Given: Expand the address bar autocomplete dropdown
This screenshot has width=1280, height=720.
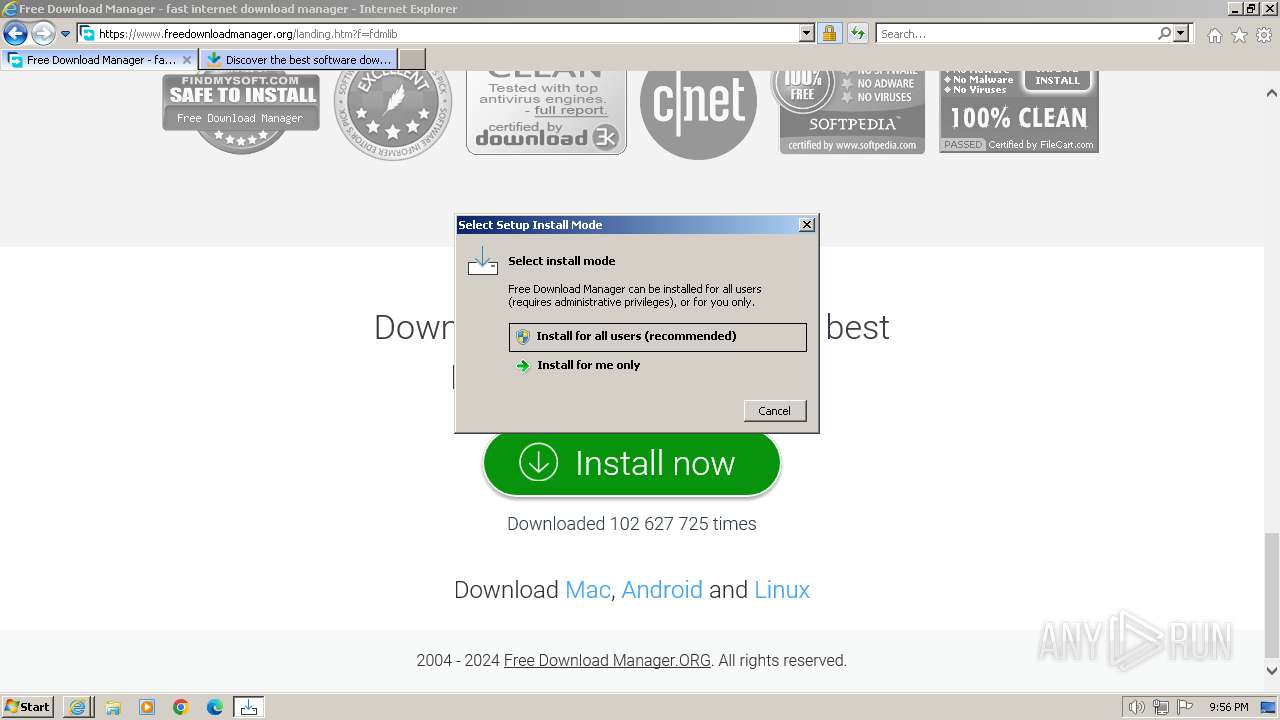Looking at the screenshot, I should [807, 34].
